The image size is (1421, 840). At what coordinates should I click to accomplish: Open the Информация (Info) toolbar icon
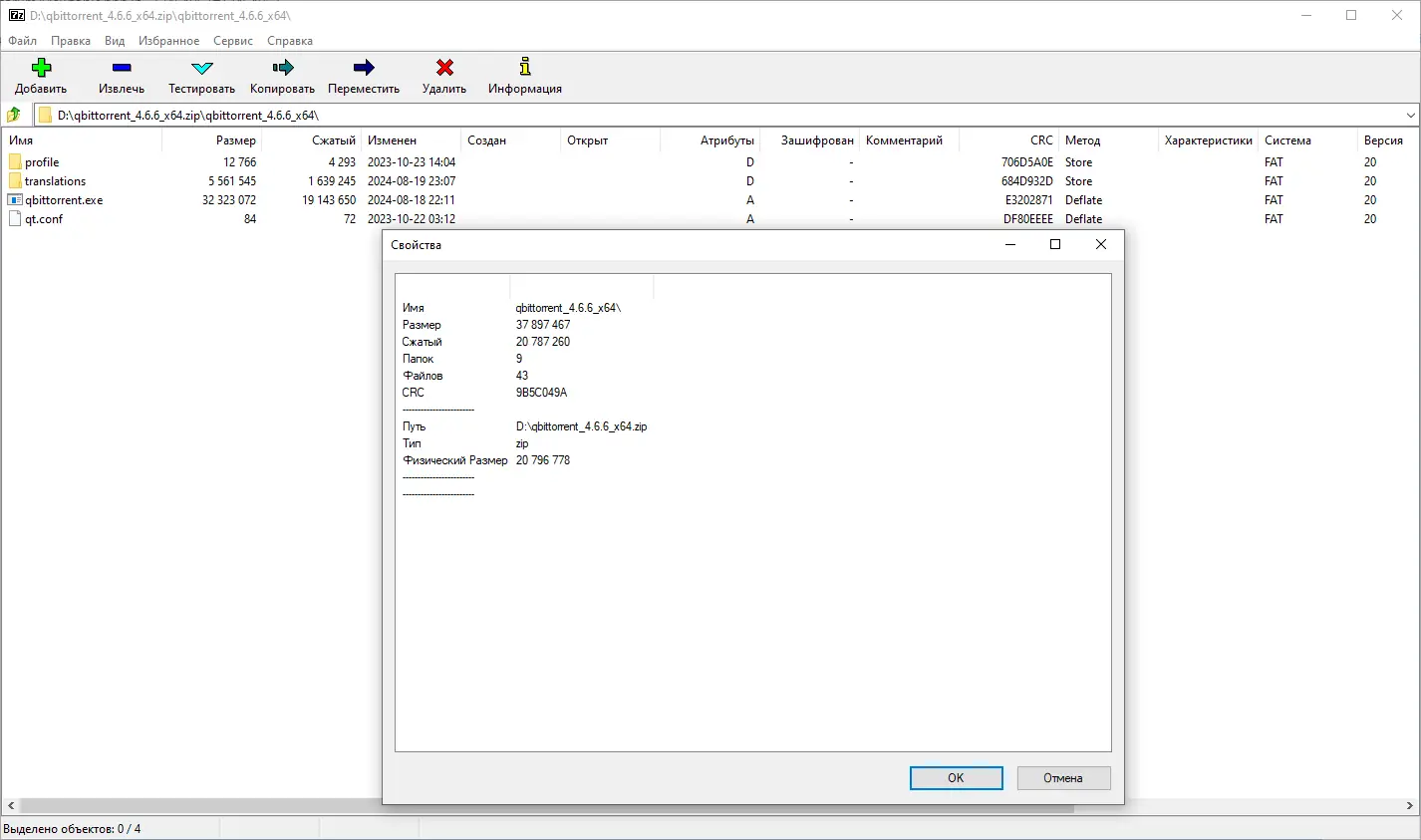point(524,68)
